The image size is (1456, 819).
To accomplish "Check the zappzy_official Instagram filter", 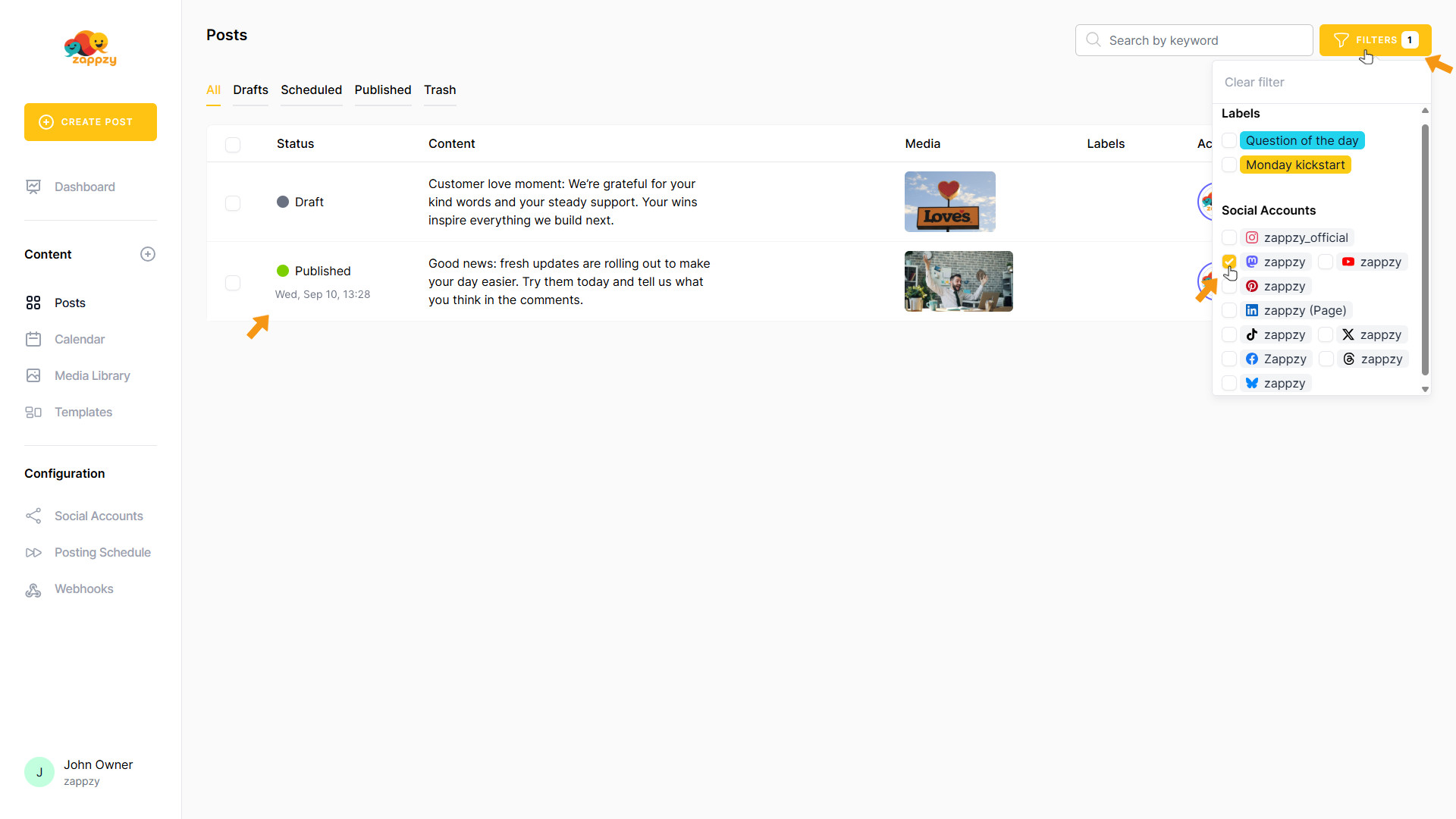I will coord(1229,237).
